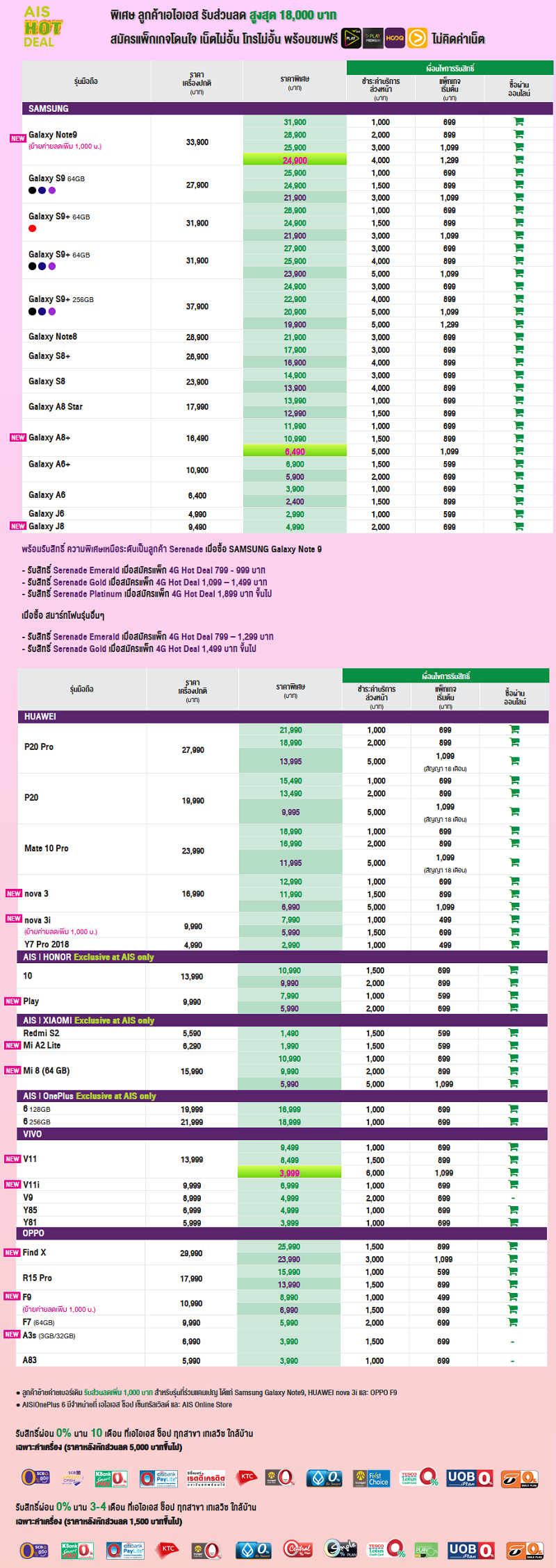Screen dimensions: 556x1568
Task: Click the Galaxy Note9 regular price 33,900
Action: pyautogui.click(x=197, y=142)
